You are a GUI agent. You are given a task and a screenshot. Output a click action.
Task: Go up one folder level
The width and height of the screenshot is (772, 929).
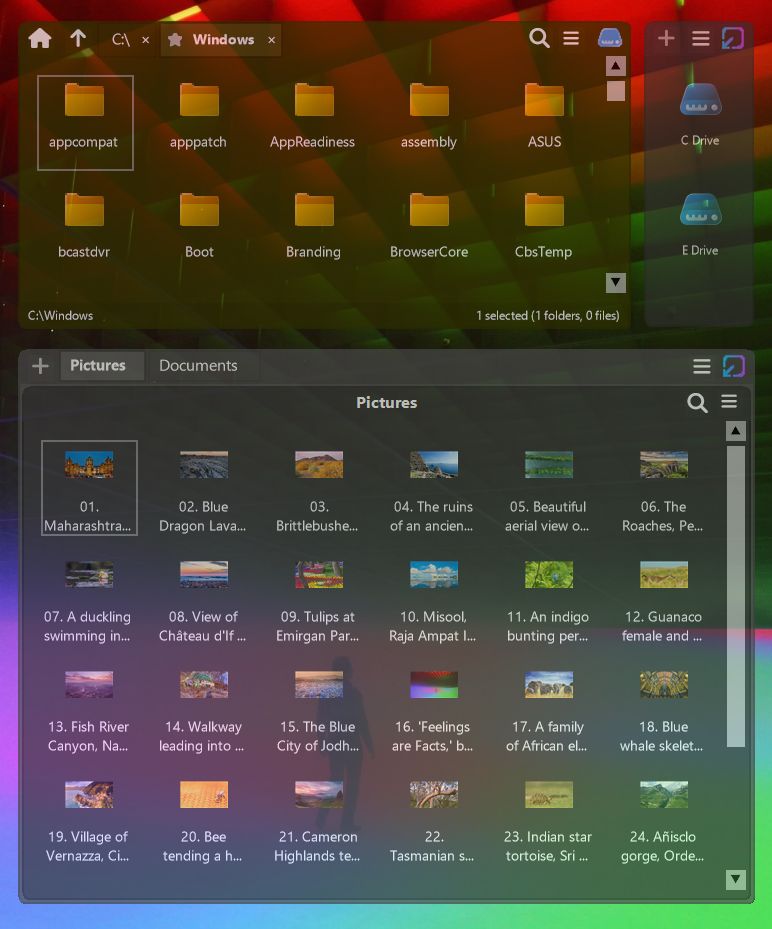click(x=78, y=39)
